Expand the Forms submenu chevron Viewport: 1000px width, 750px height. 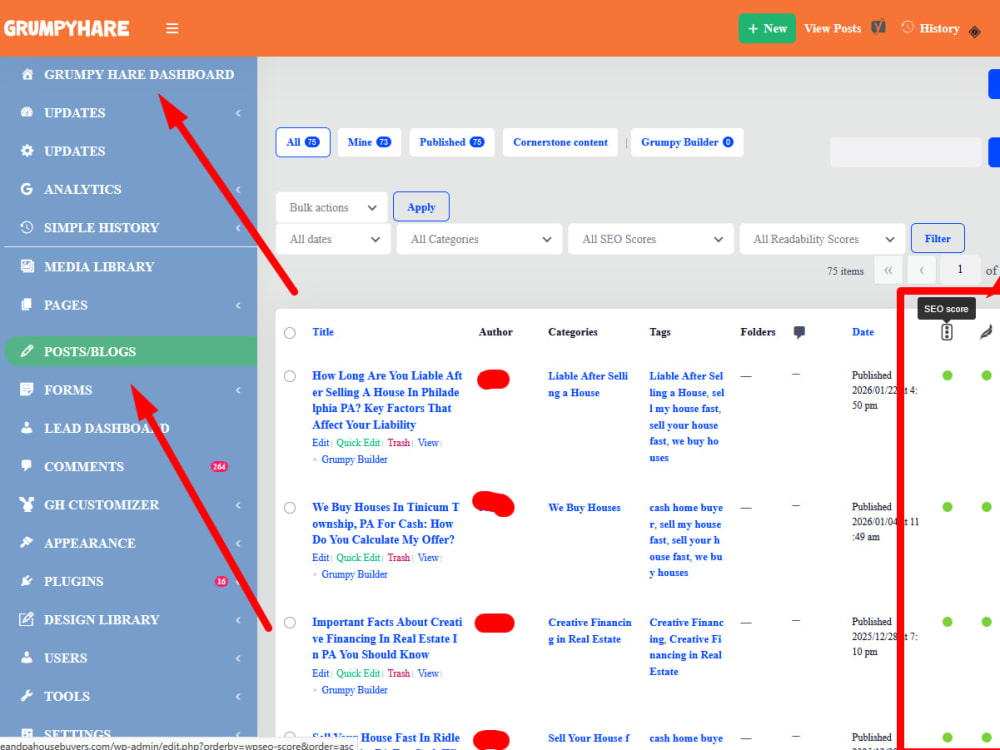[238, 390]
